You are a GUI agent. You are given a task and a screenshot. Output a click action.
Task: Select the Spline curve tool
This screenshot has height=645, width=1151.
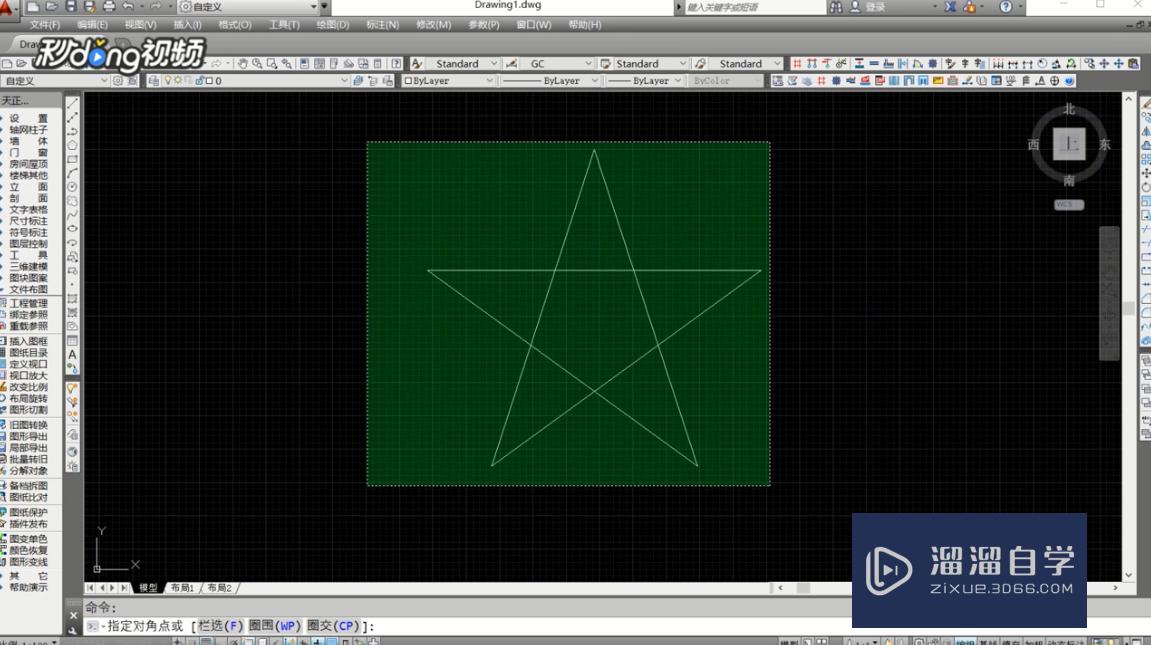[73, 215]
